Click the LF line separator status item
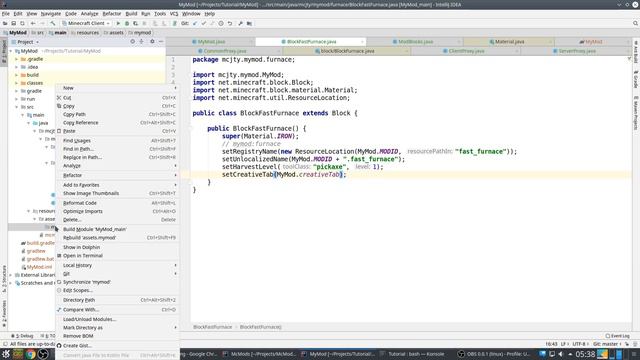Screen dimensions: 640x360 564,344
